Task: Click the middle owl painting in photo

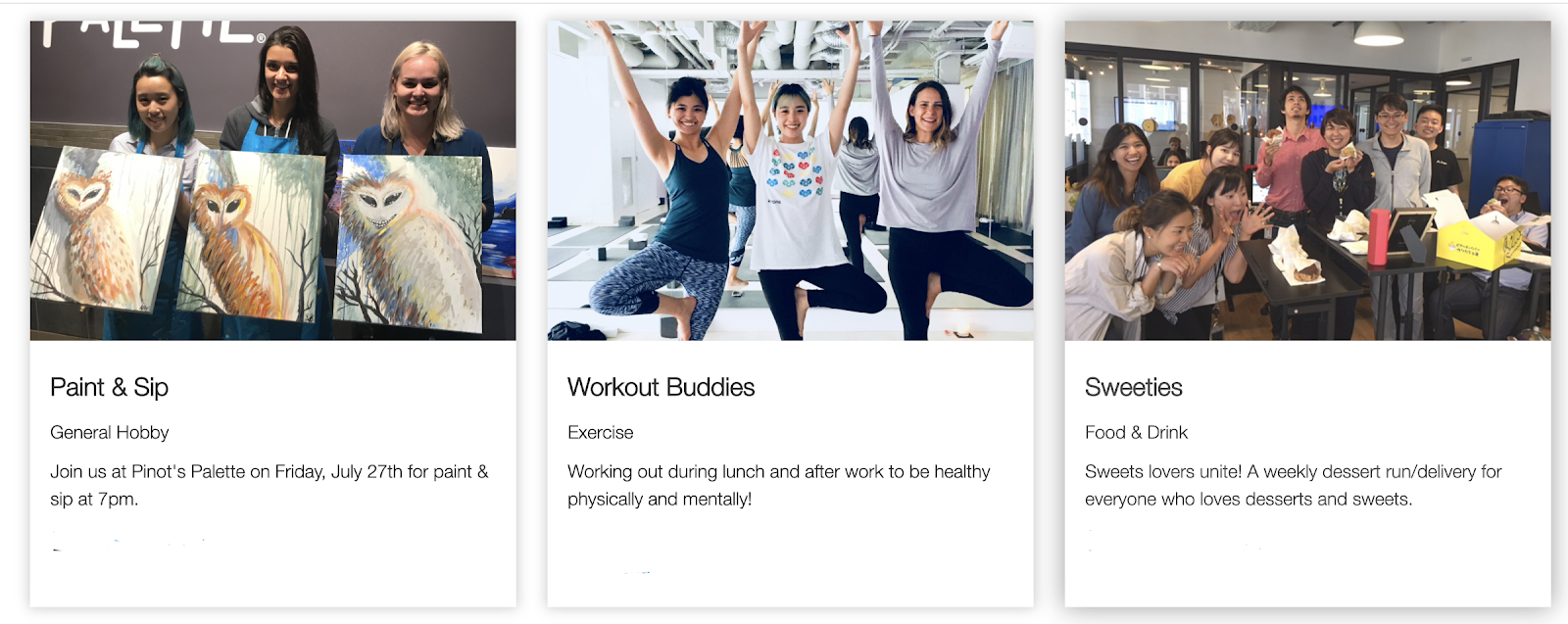Action: (x=253, y=235)
